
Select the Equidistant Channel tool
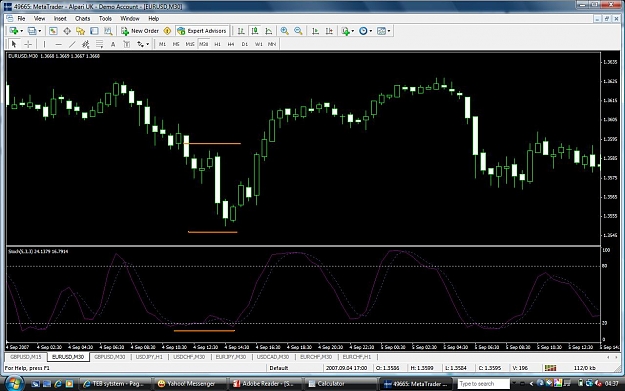coord(86,44)
